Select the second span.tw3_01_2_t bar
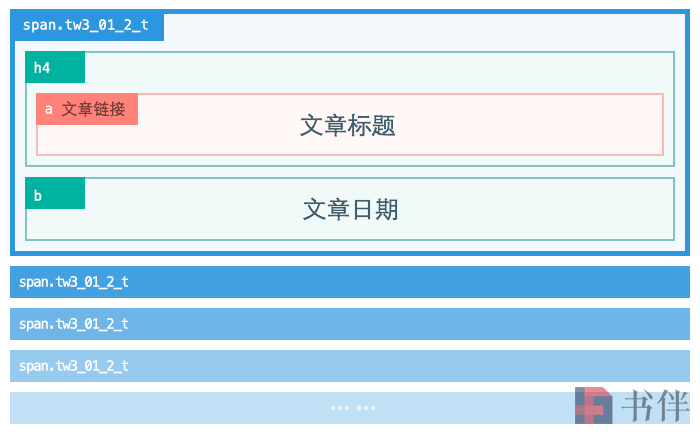The width and height of the screenshot is (700, 434). (350, 282)
